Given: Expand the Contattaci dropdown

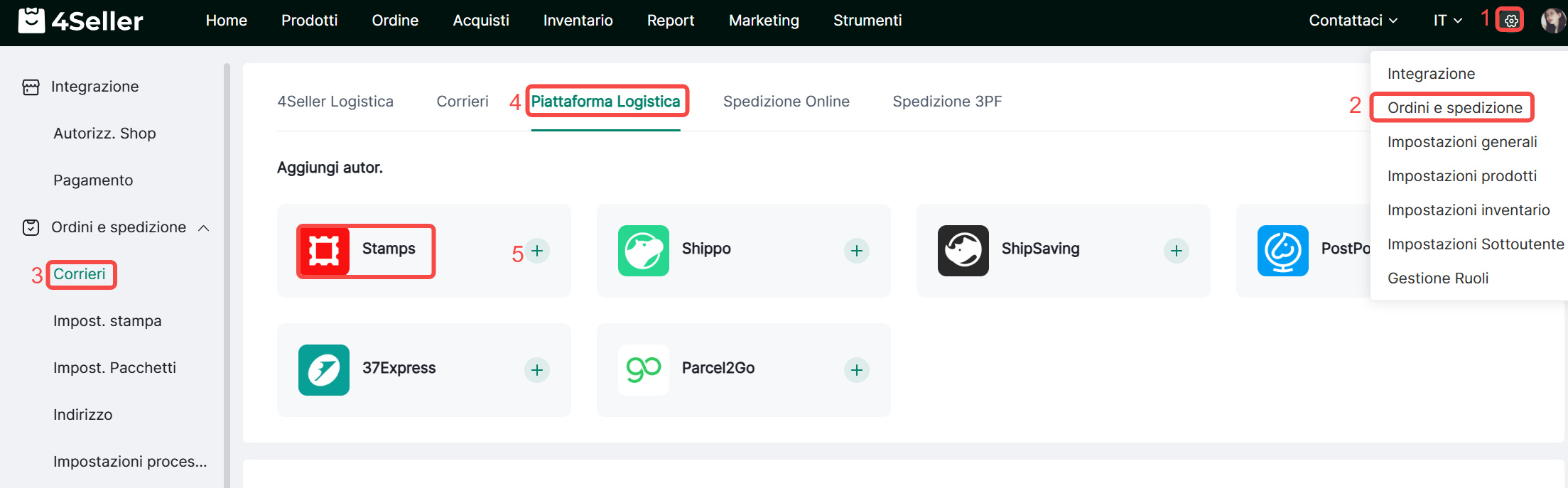Looking at the screenshot, I should click(1353, 21).
